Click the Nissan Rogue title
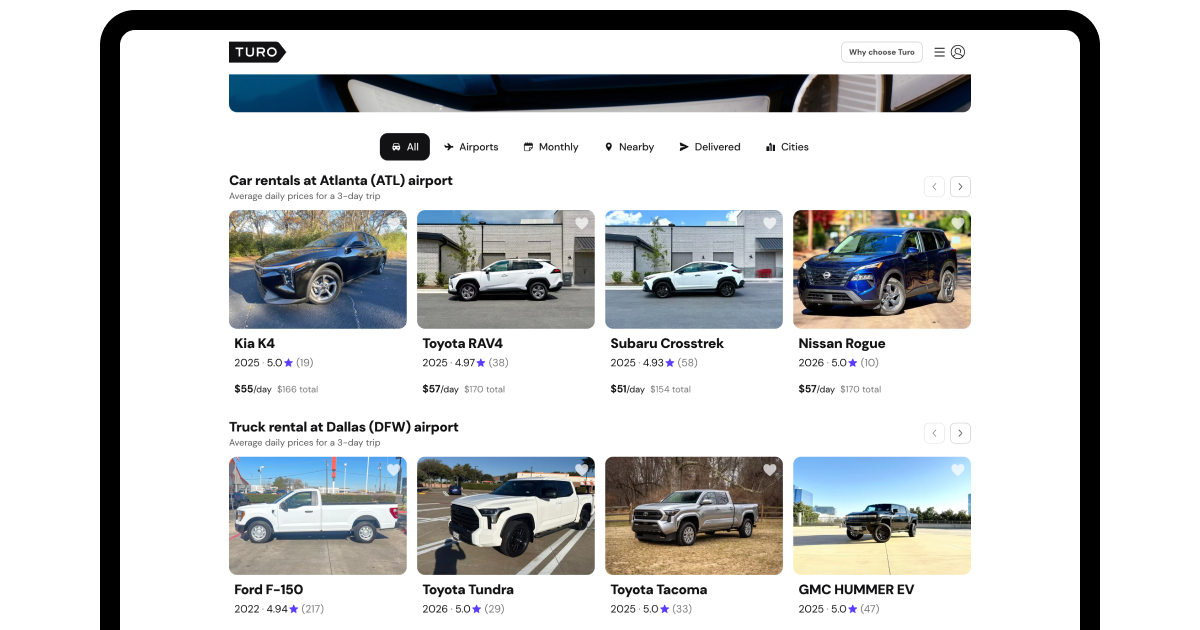The height and width of the screenshot is (630, 1200). (842, 343)
